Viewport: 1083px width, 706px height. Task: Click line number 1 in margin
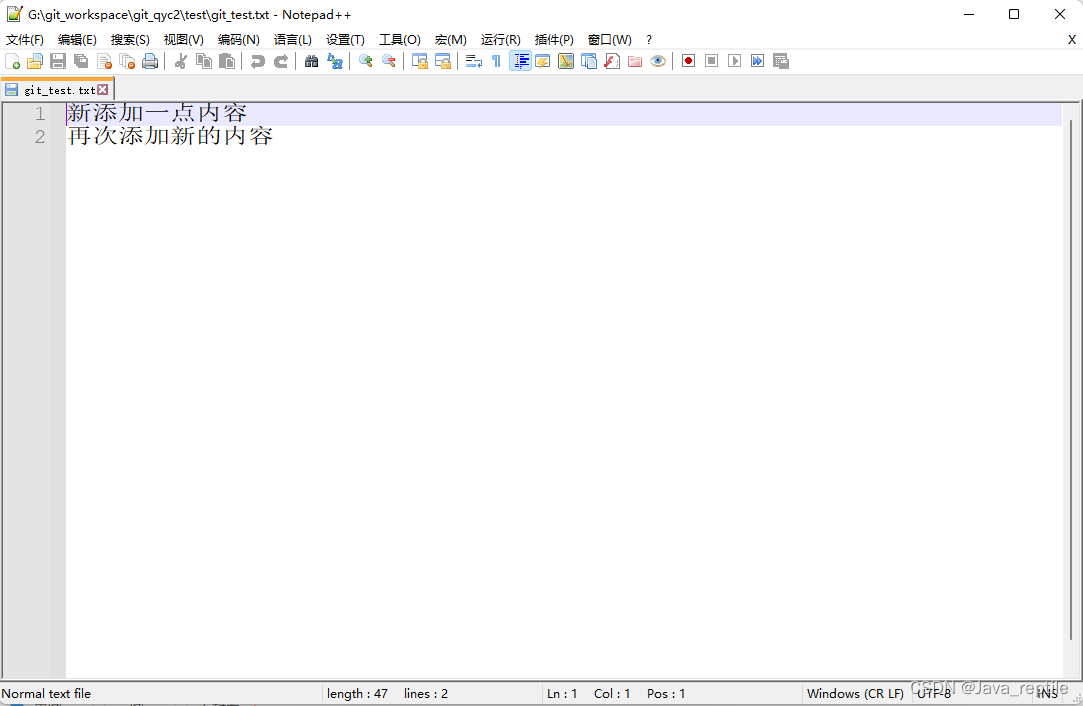pos(40,114)
